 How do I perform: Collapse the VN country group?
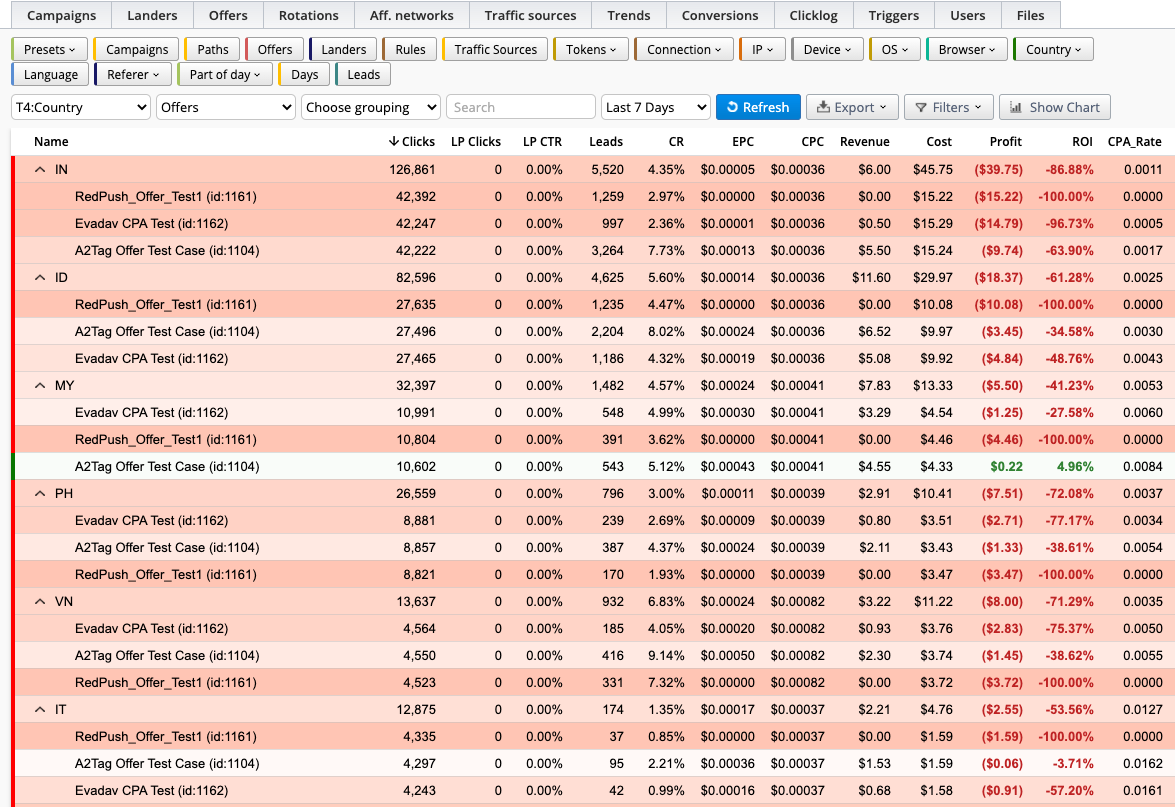coord(40,602)
